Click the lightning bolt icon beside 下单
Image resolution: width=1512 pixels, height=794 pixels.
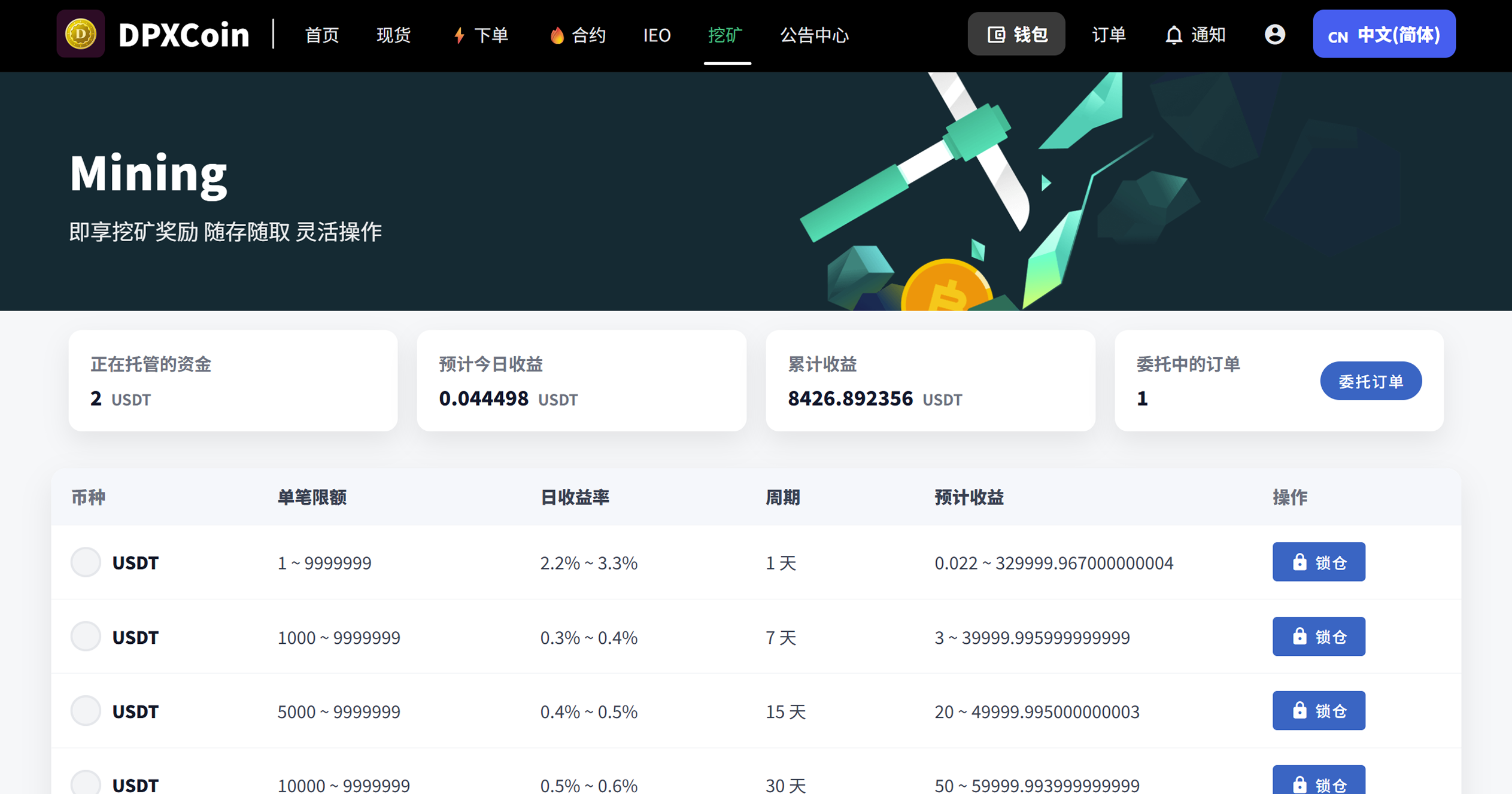click(x=459, y=35)
